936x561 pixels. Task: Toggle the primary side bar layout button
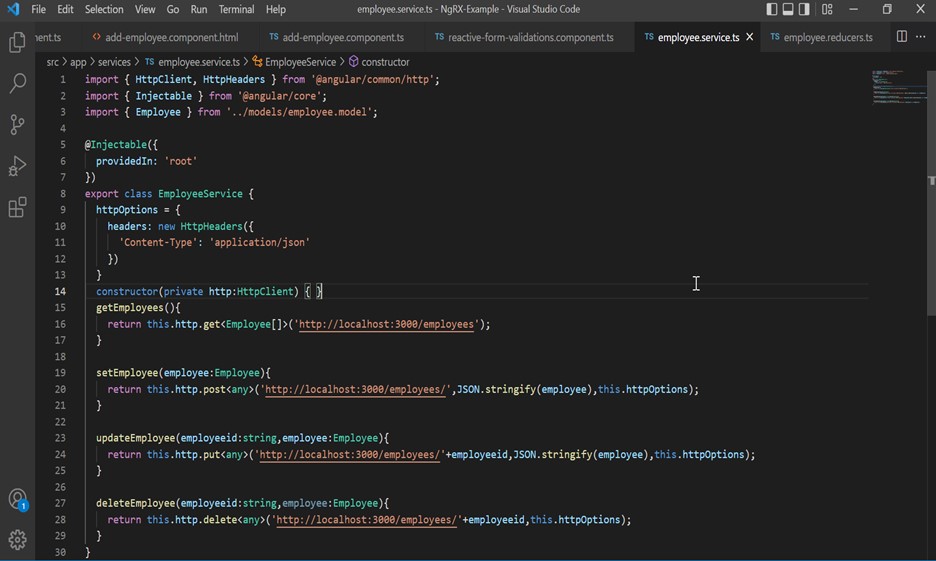[x=772, y=9]
